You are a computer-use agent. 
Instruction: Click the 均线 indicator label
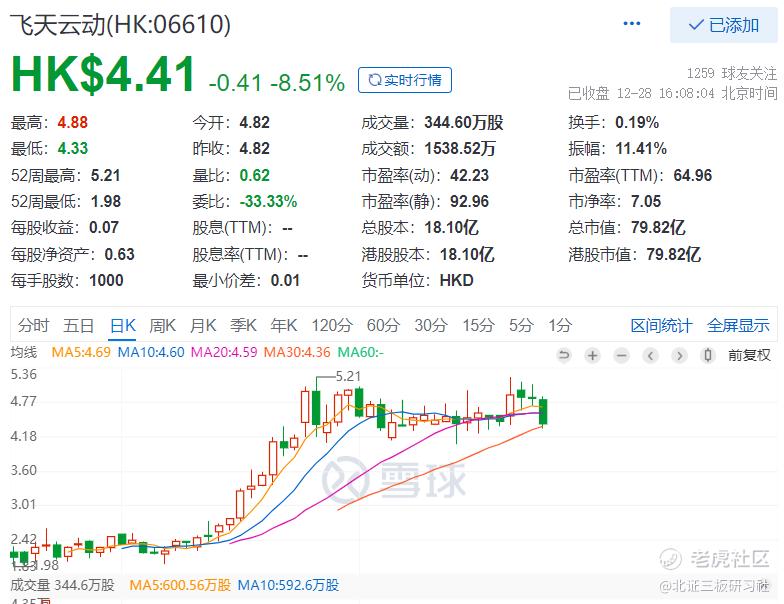coord(24,352)
